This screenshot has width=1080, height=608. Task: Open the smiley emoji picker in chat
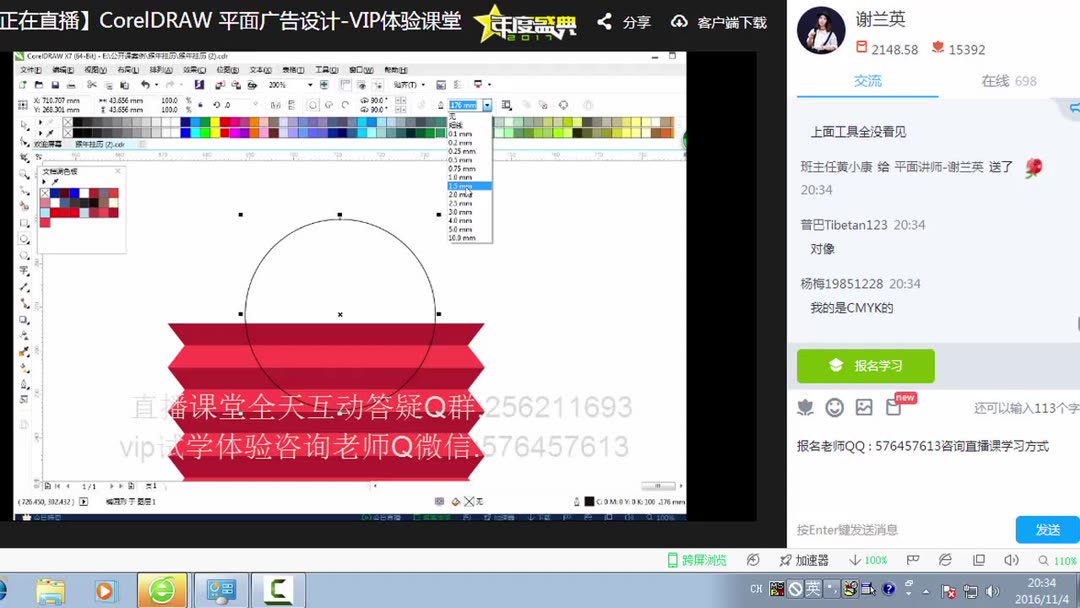click(x=835, y=407)
